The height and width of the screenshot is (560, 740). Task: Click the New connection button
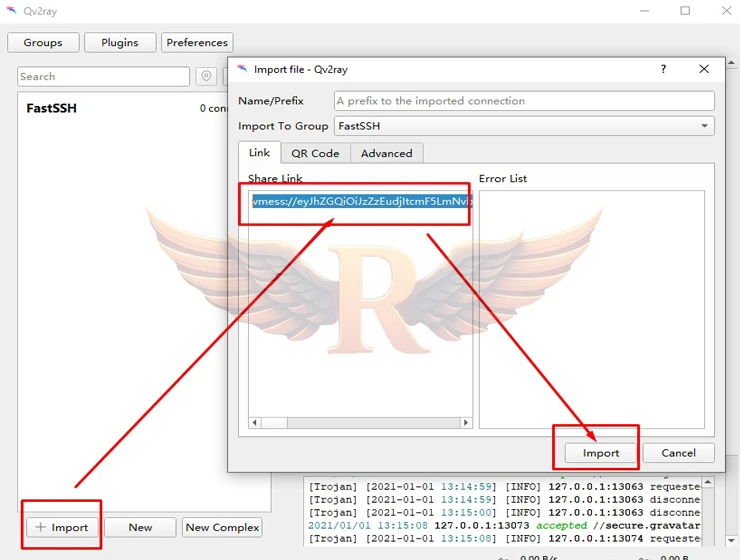[140, 527]
